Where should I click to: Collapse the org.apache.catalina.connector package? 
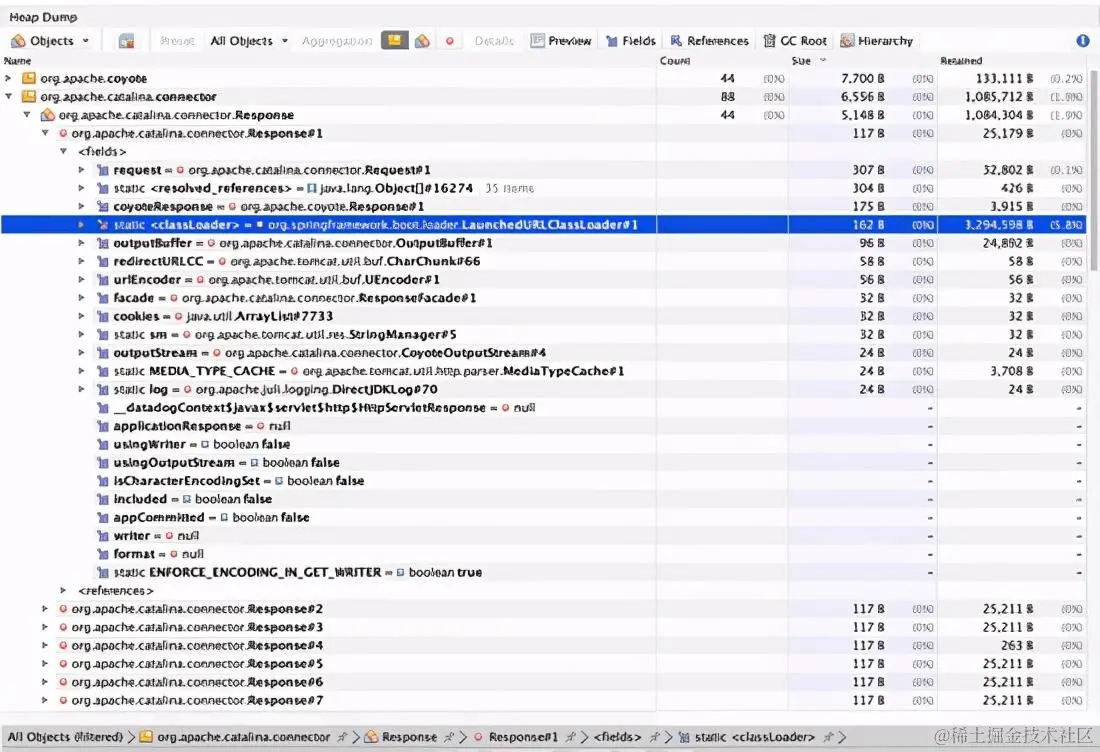tap(8, 97)
